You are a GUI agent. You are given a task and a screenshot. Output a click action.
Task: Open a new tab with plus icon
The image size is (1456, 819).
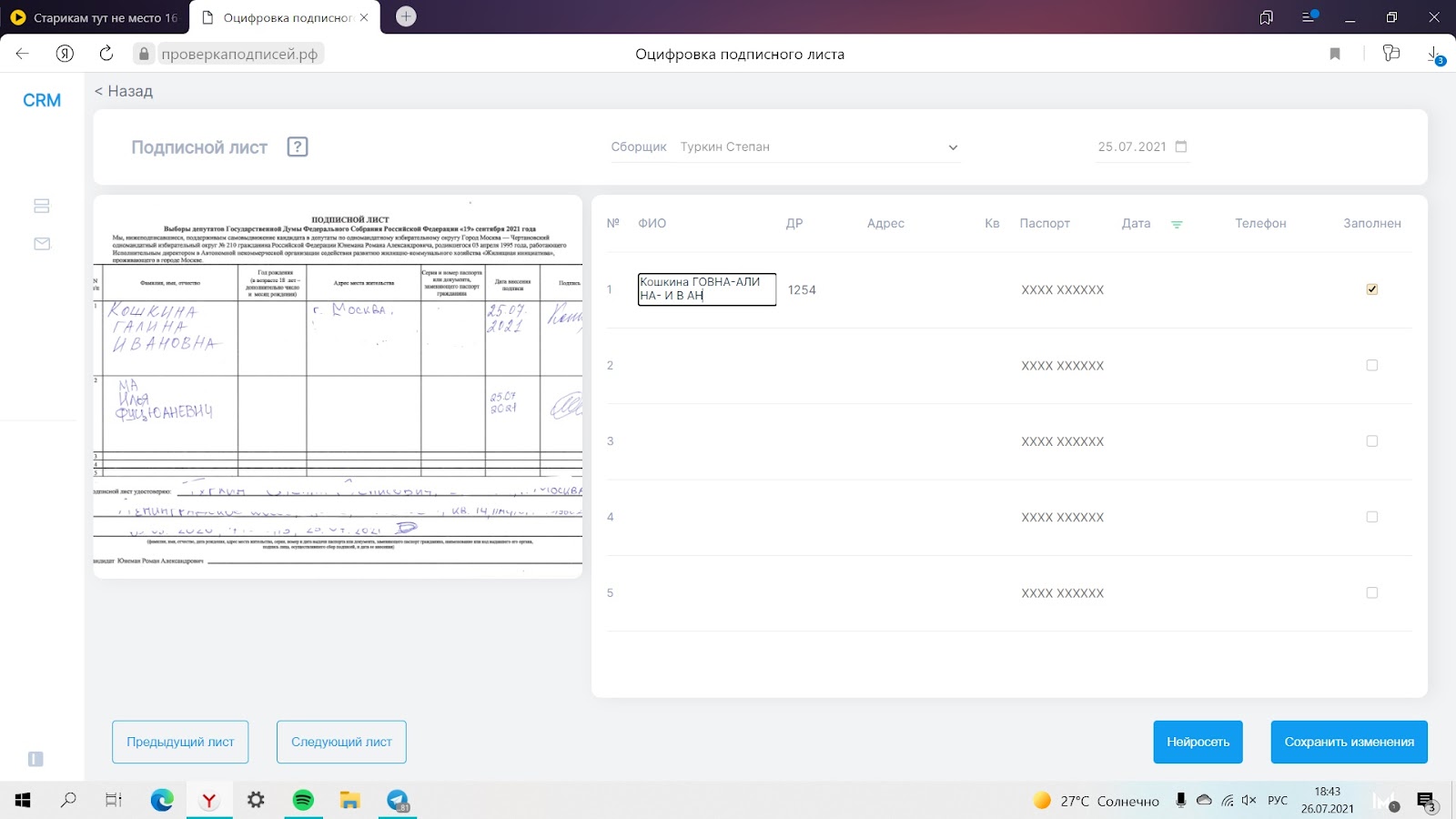coord(407,16)
